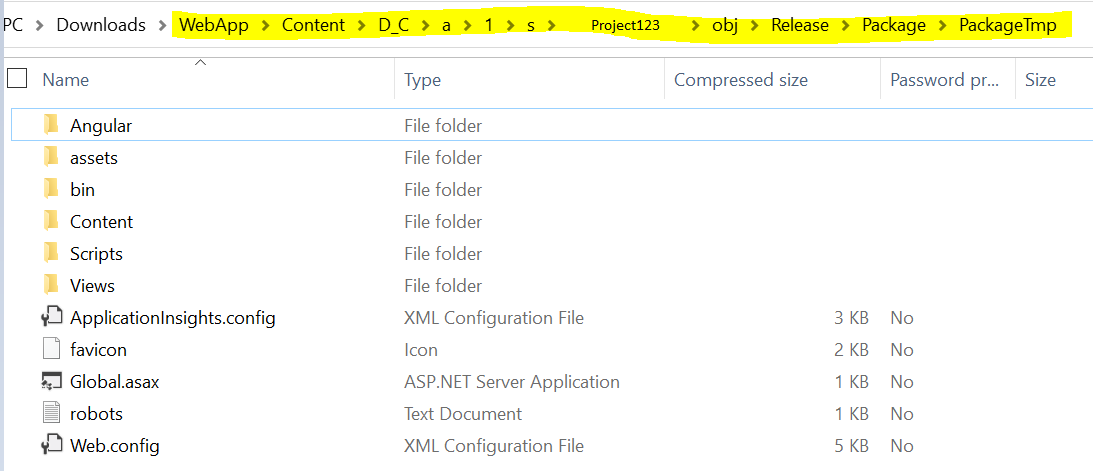Click the ApplicationInsights.config file icon

[52, 318]
